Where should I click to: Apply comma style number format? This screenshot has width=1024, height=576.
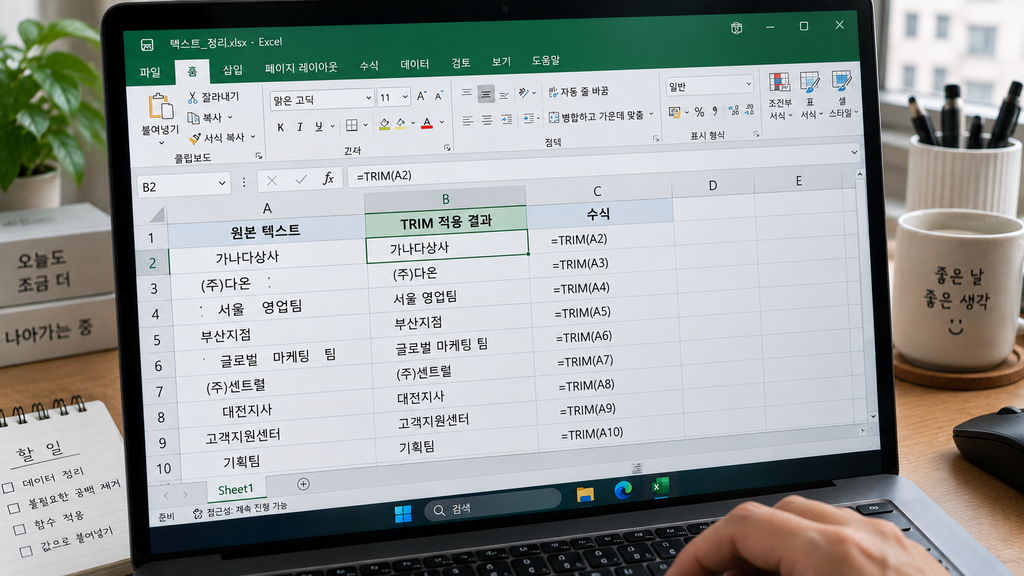715,111
